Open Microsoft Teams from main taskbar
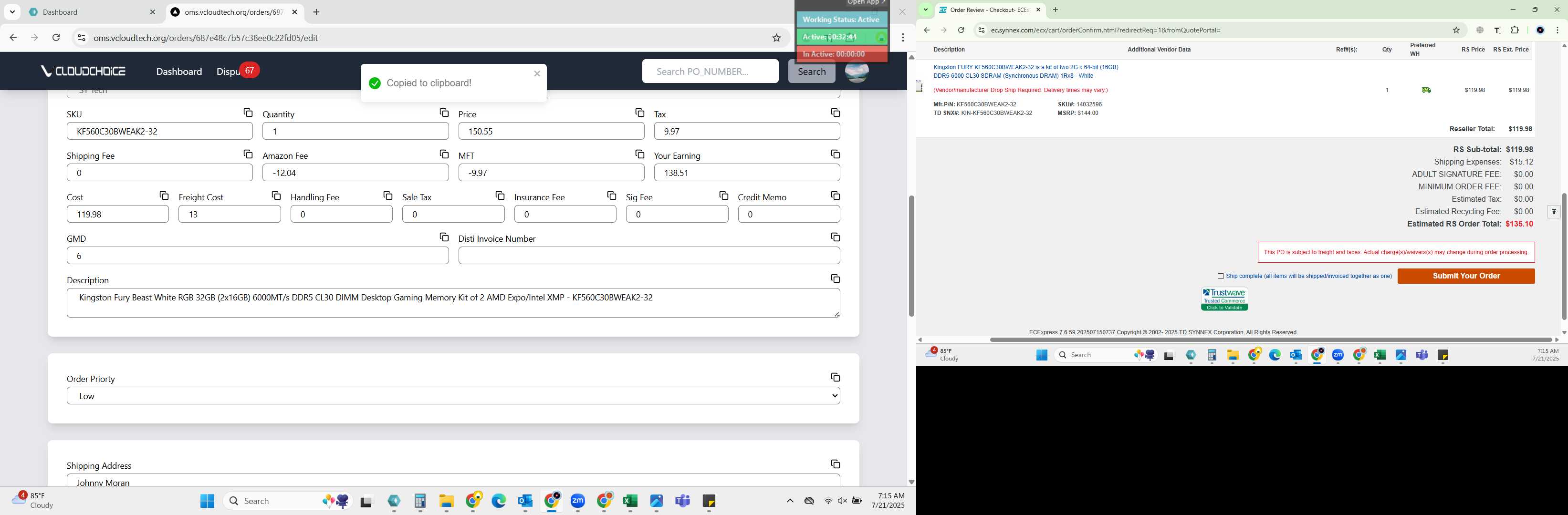This screenshot has width=1568, height=515. point(682,501)
